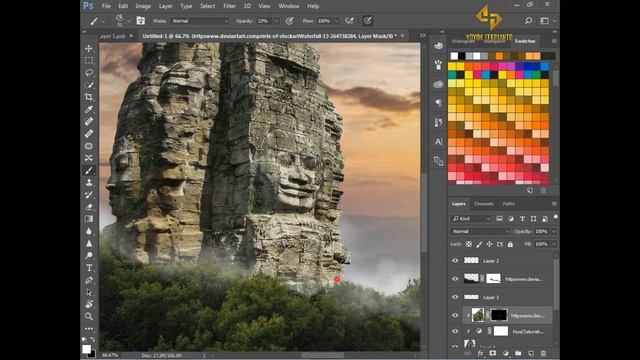Open the layer Kind filter dropdown
The width and height of the screenshot is (640, 360).
pos(471,219)
